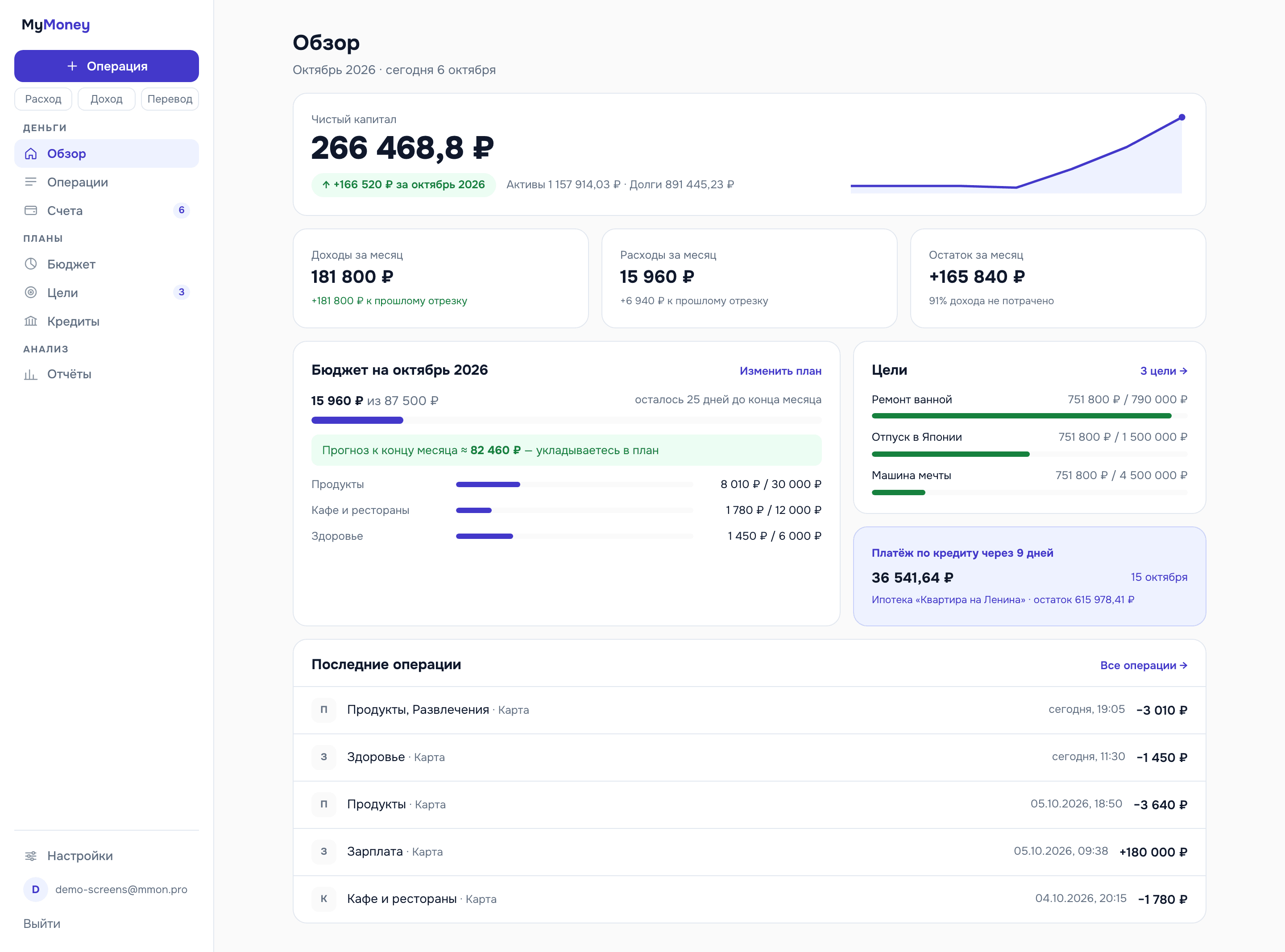Click the Продукты budget category bar
This screenshot has width=1285, height=952.
(x=574, y=484)
